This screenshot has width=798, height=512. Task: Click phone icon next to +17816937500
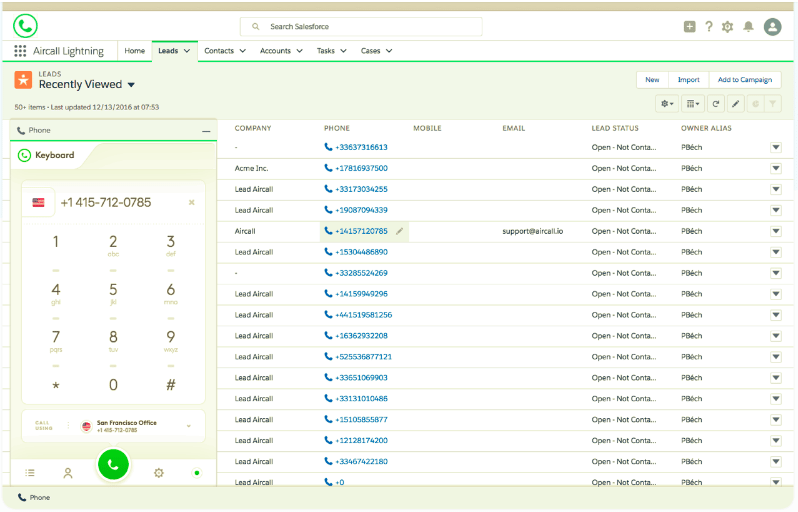point(328,168)
